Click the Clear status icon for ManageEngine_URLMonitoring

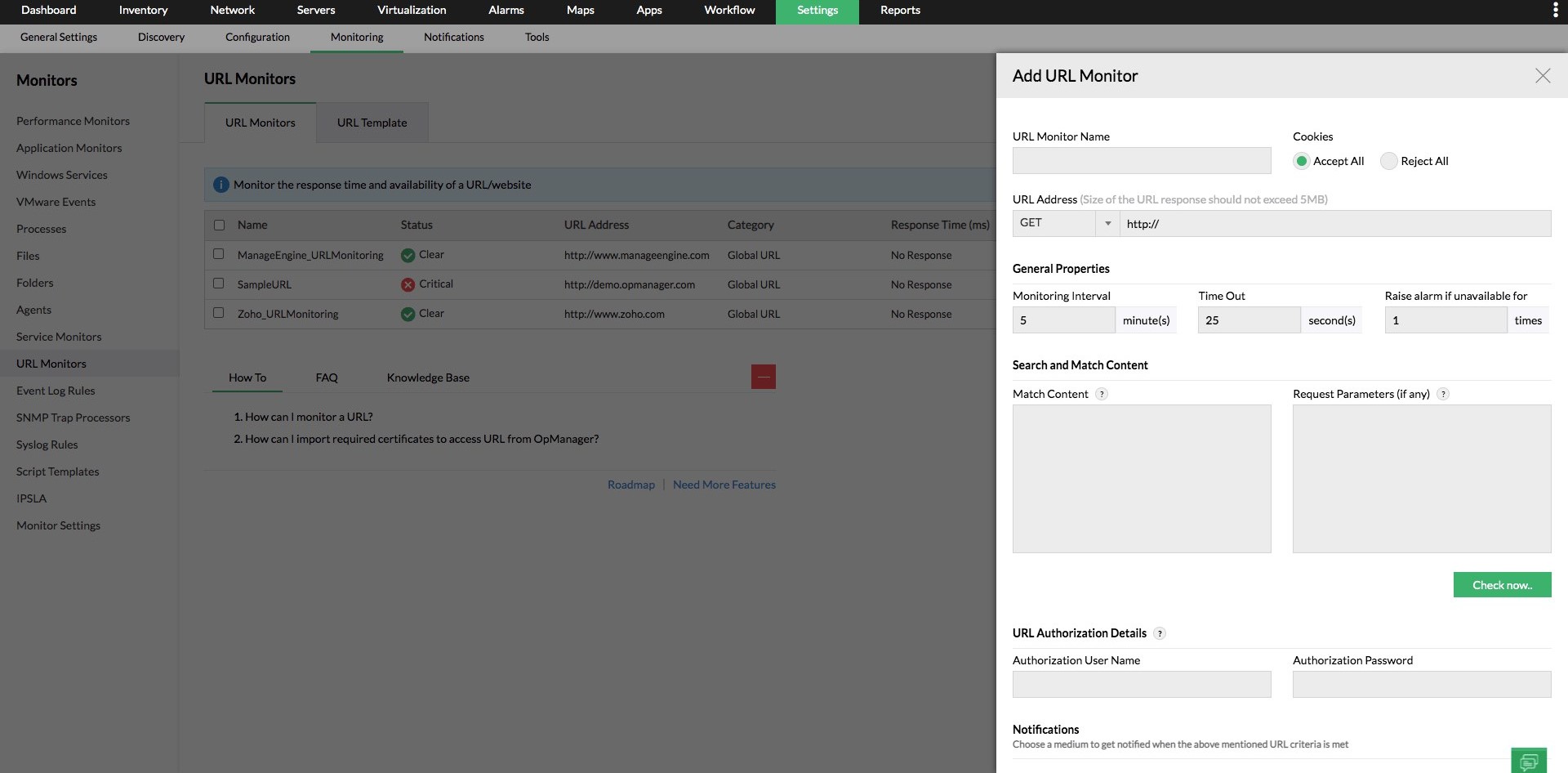(x=408, y=254)
